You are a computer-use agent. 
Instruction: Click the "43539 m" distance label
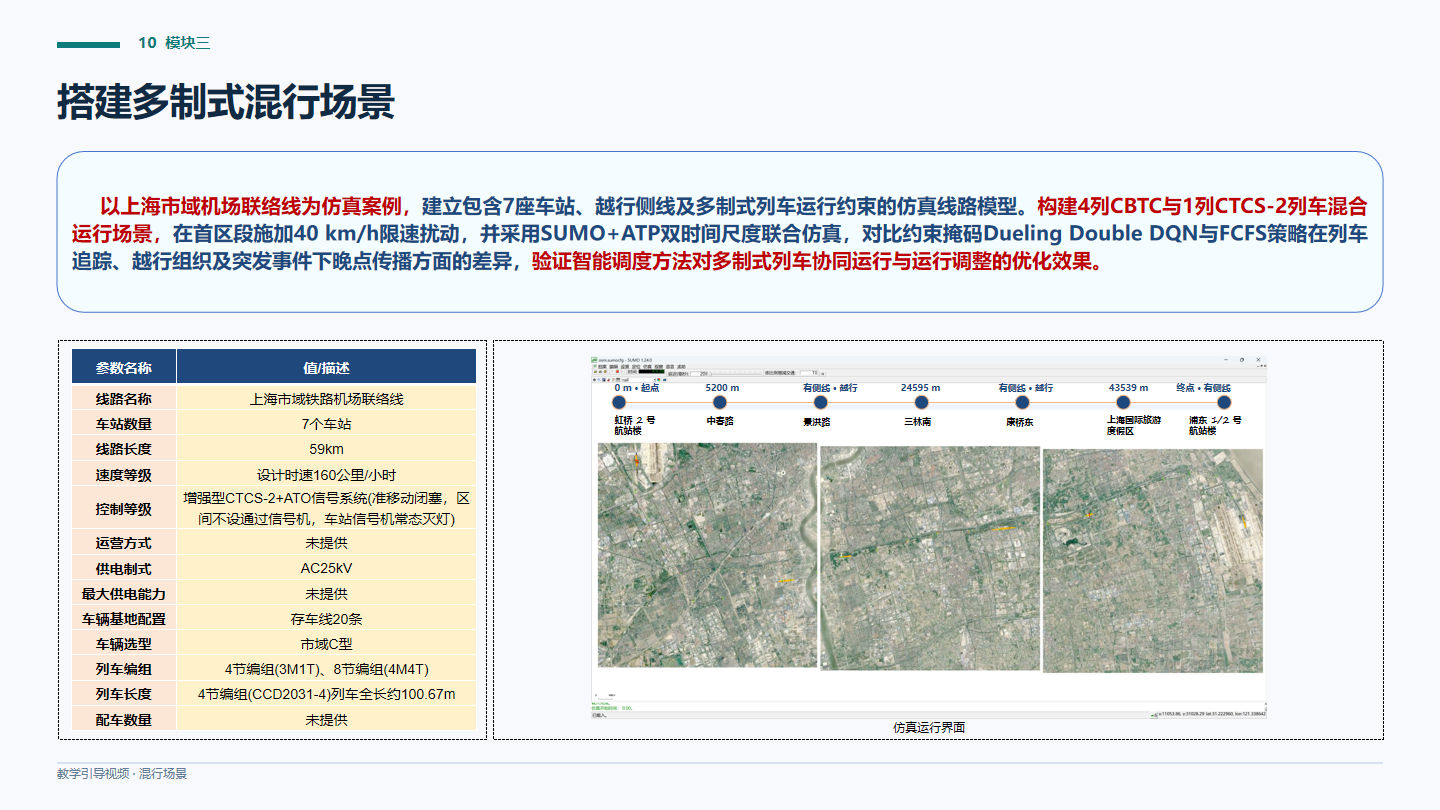pos(1128,387)
